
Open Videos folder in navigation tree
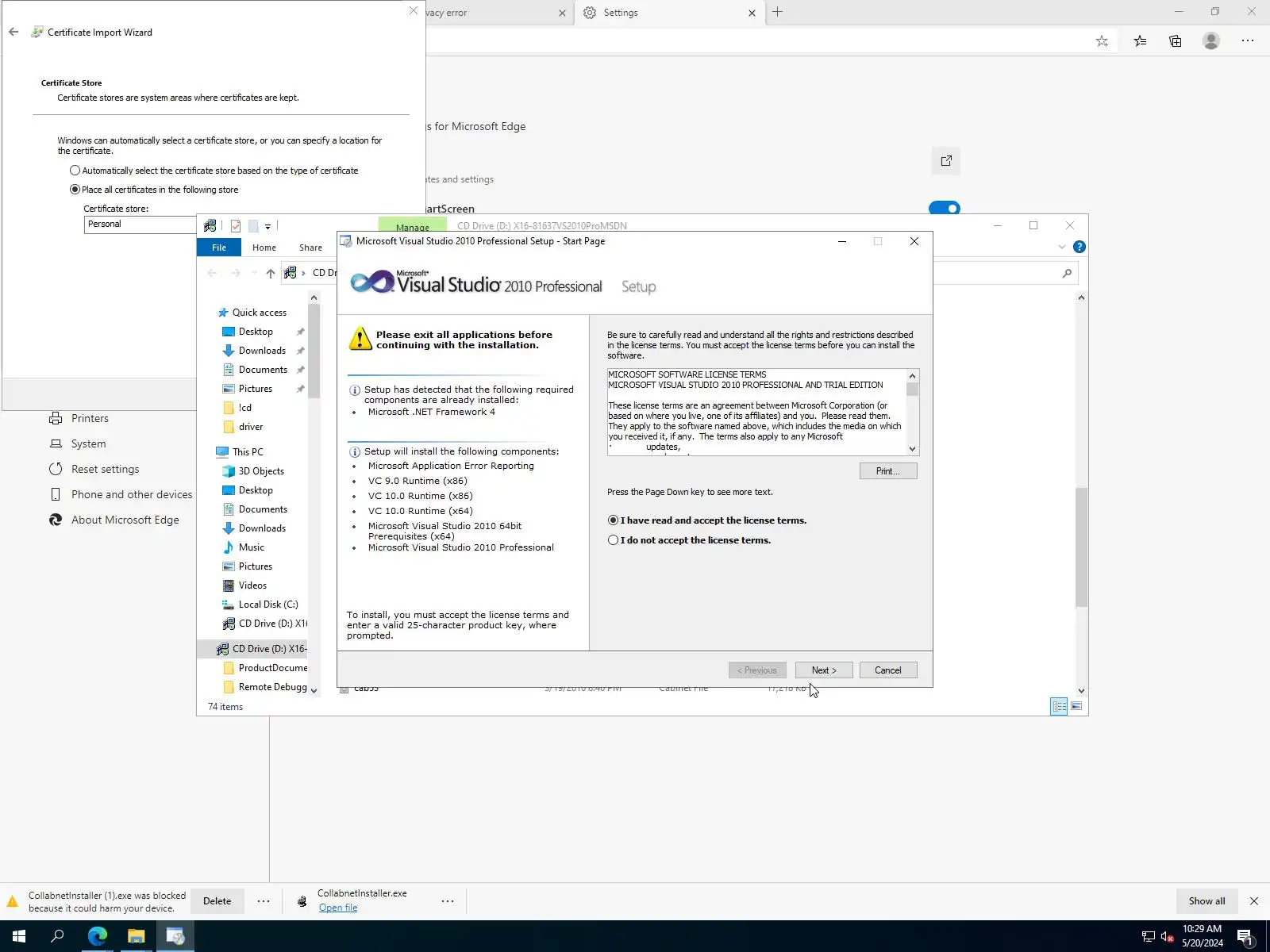coord(252,585)
